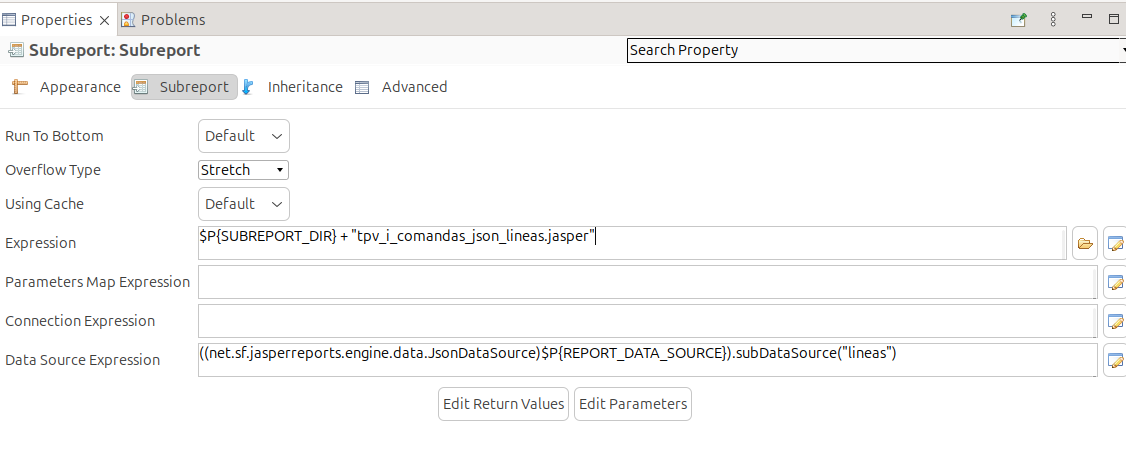Click the Run To Bottom label
Viewport: 1126px width, 459px height.
pos(54,136)
